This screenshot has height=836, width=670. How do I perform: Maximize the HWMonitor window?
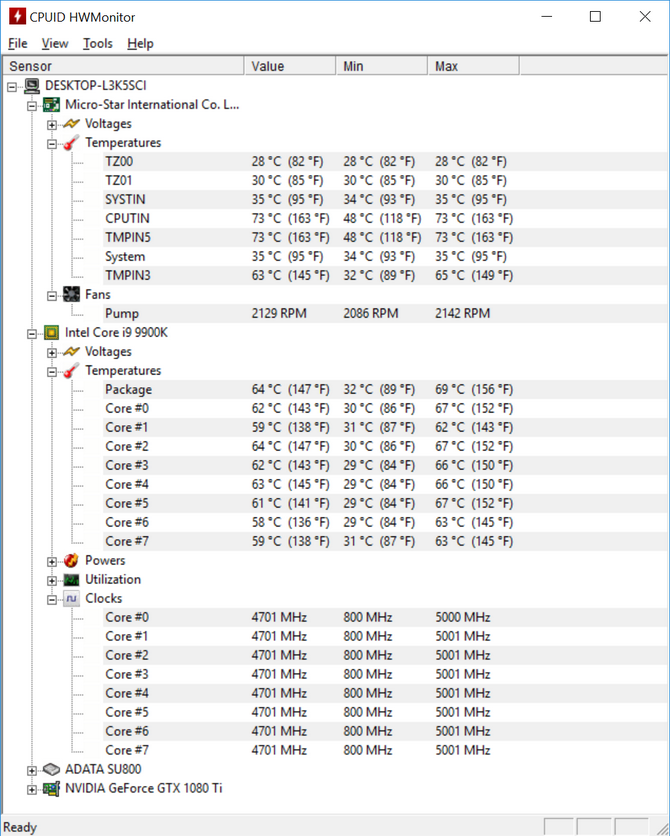[595, 17]
